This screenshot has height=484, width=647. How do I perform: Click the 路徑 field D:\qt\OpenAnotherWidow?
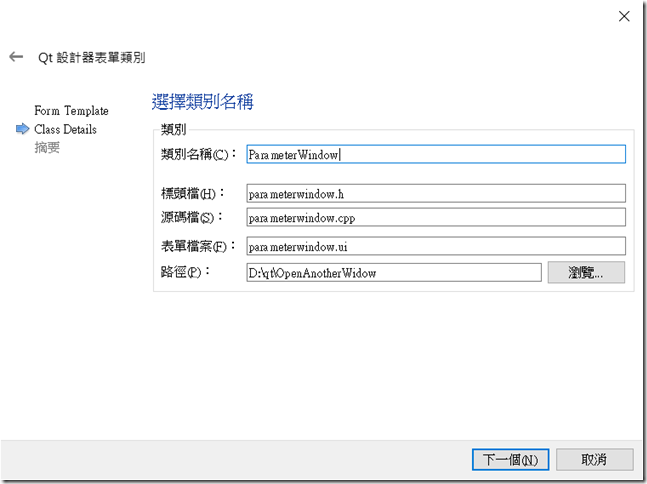[394, 272]
